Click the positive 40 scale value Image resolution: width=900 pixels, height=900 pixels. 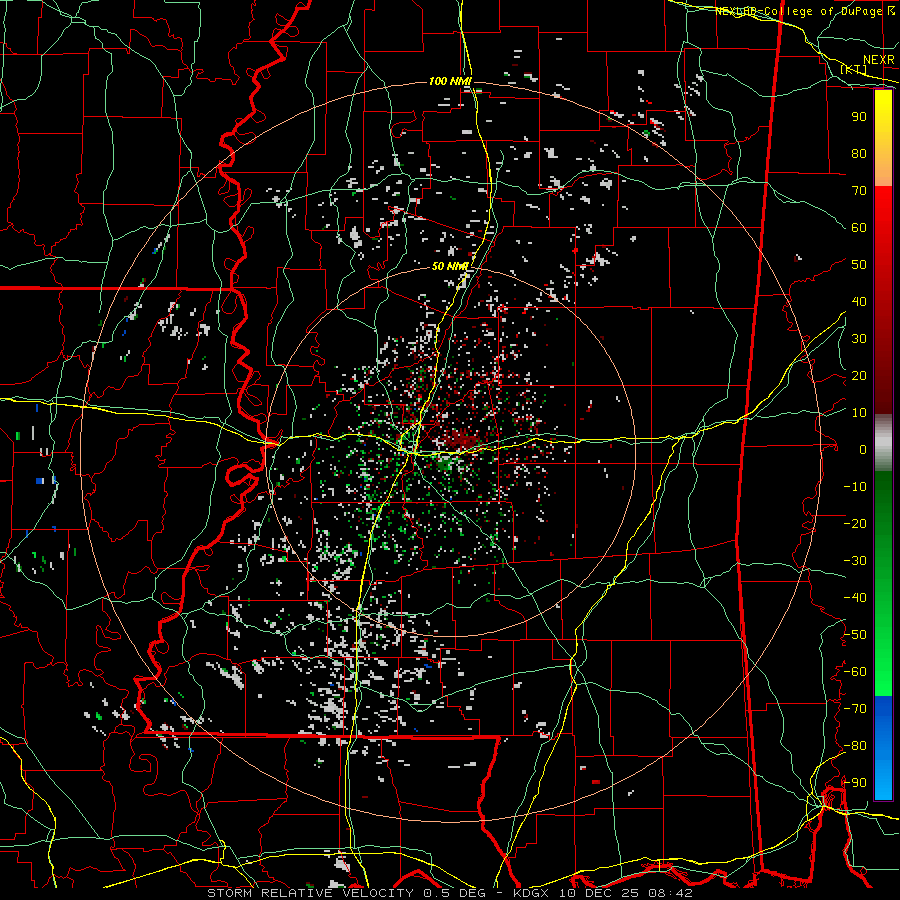click(859, 302)
